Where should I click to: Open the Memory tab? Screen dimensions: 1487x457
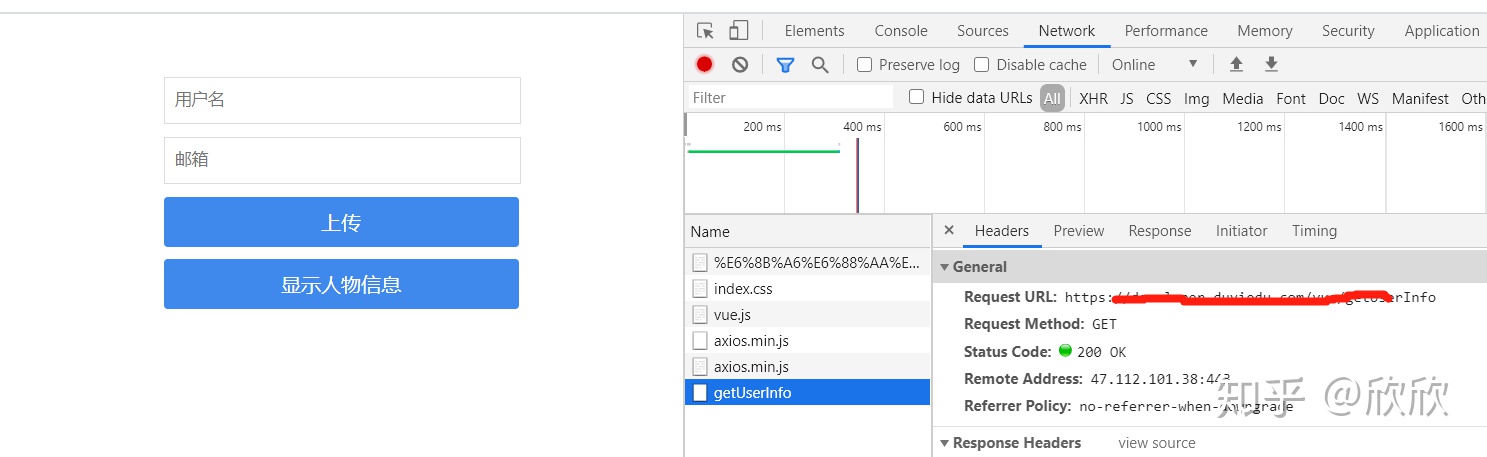(1264, 31)
